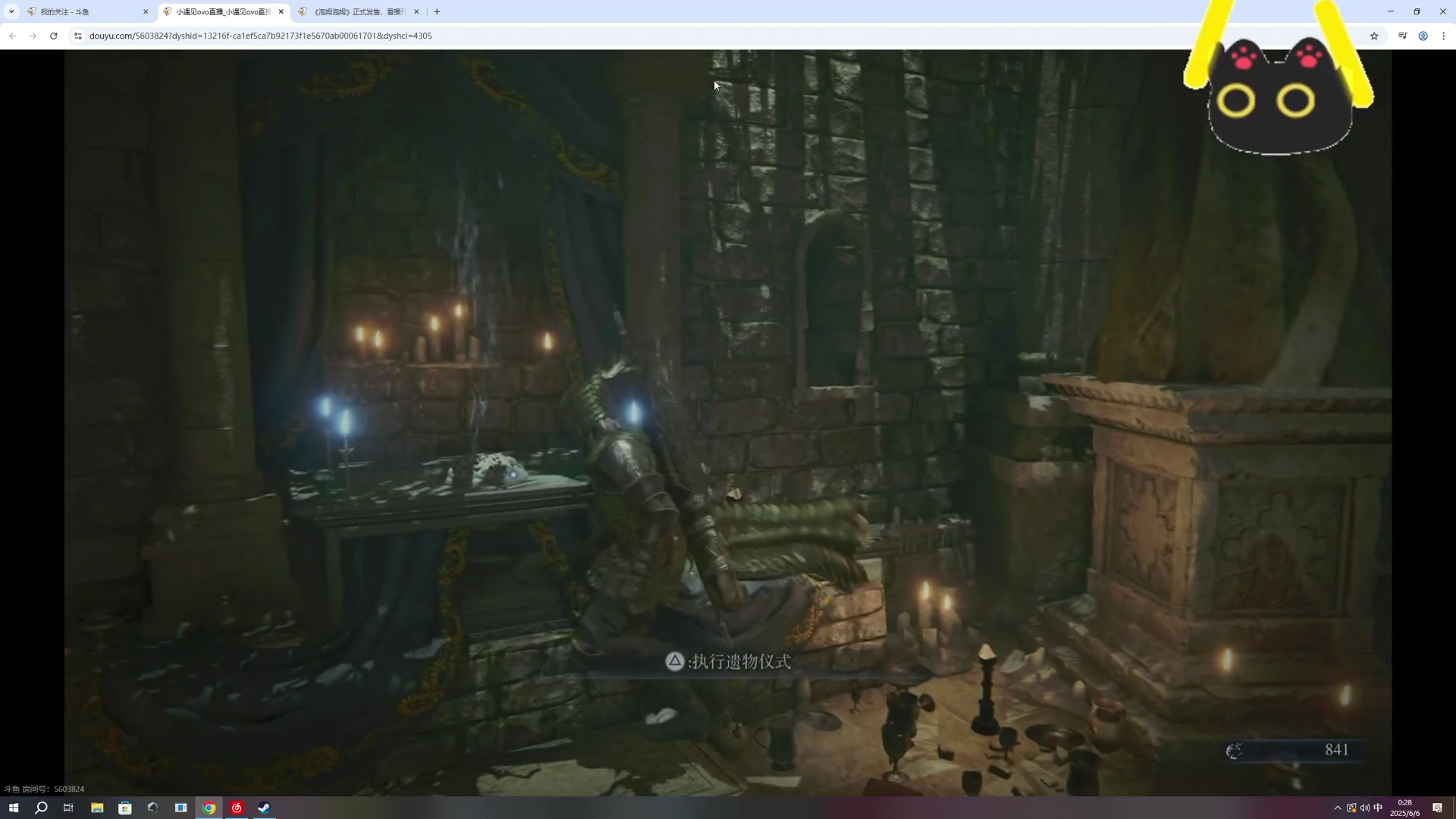Image resolution: width=1456 pixels, height=819 pixels.
Task: Open the network status tray icon
Action: pyautogui.click(x=1351, y=808)
